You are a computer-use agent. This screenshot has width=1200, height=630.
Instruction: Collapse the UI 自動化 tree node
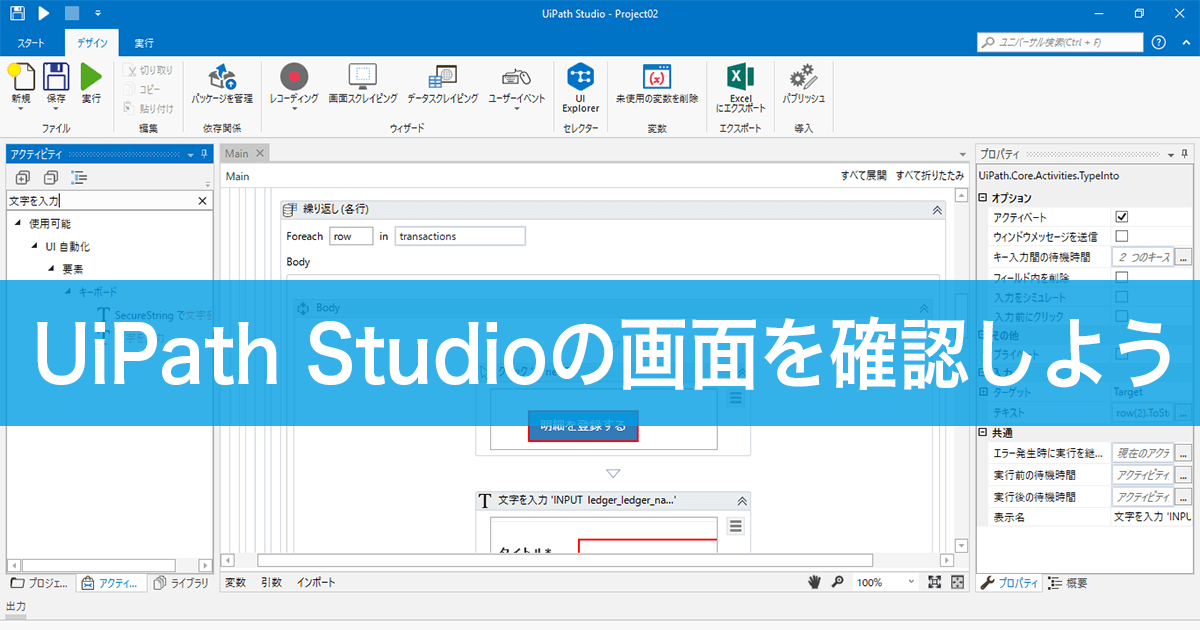click(34, 246)
